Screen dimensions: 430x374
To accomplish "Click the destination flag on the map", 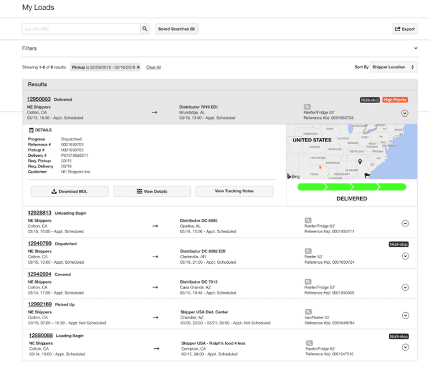I will (367, 175).
